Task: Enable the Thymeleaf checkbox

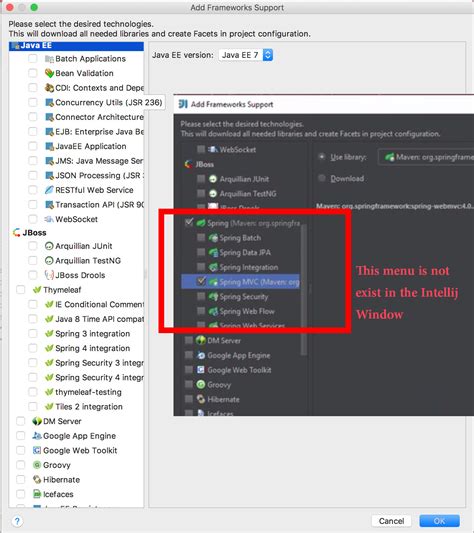Action: coord(20,290)
